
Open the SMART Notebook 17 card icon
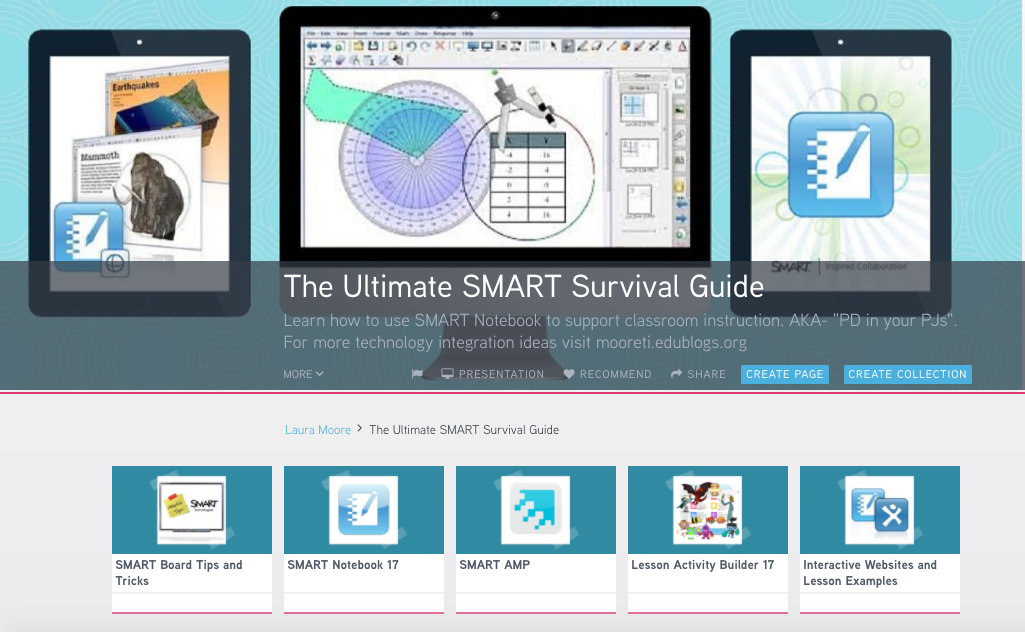point(363,510)
